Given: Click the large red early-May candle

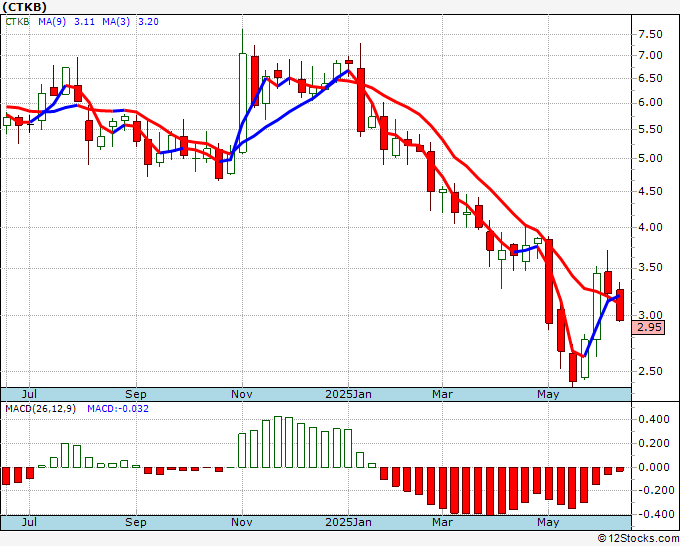Looking at the screenshot, I should point(549,282).
